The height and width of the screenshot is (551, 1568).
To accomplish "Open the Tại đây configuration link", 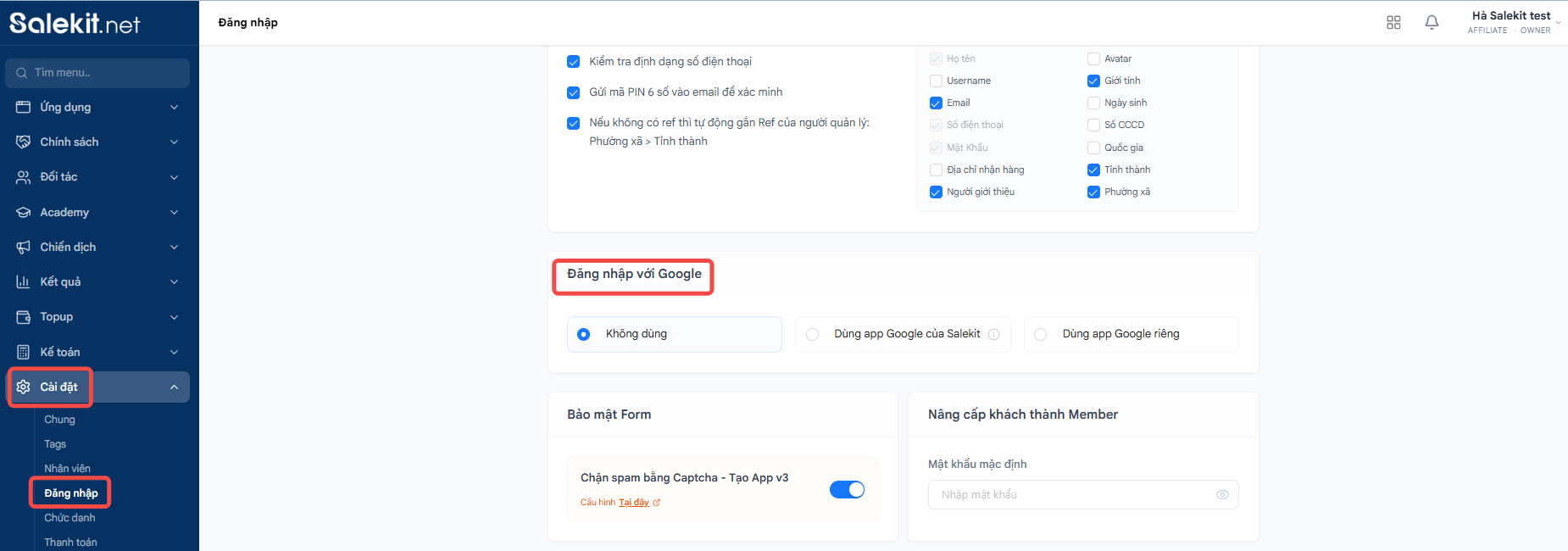I will (634, 503).
